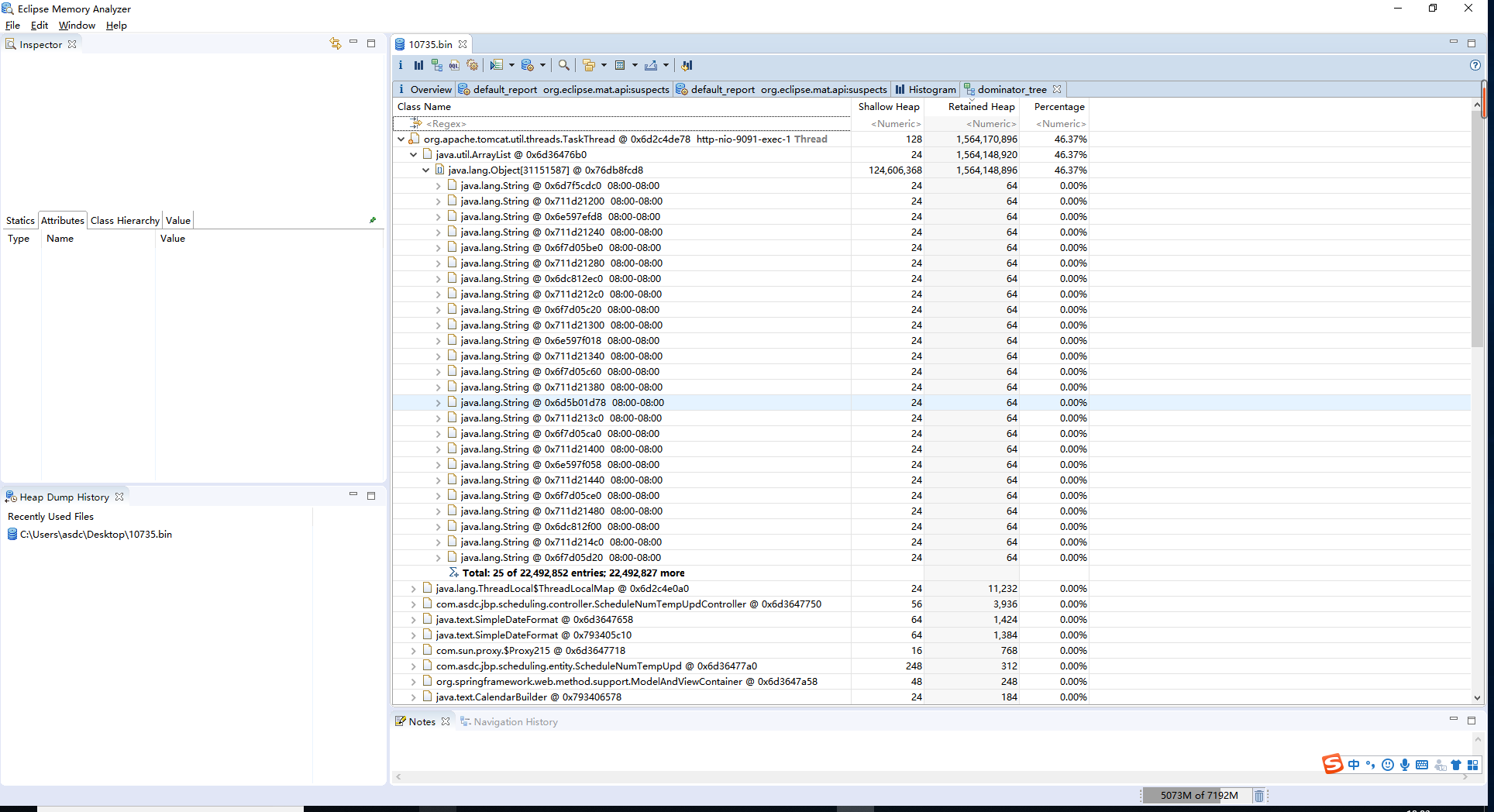
Task: Click the export results icon
Action: coord(651,65)
